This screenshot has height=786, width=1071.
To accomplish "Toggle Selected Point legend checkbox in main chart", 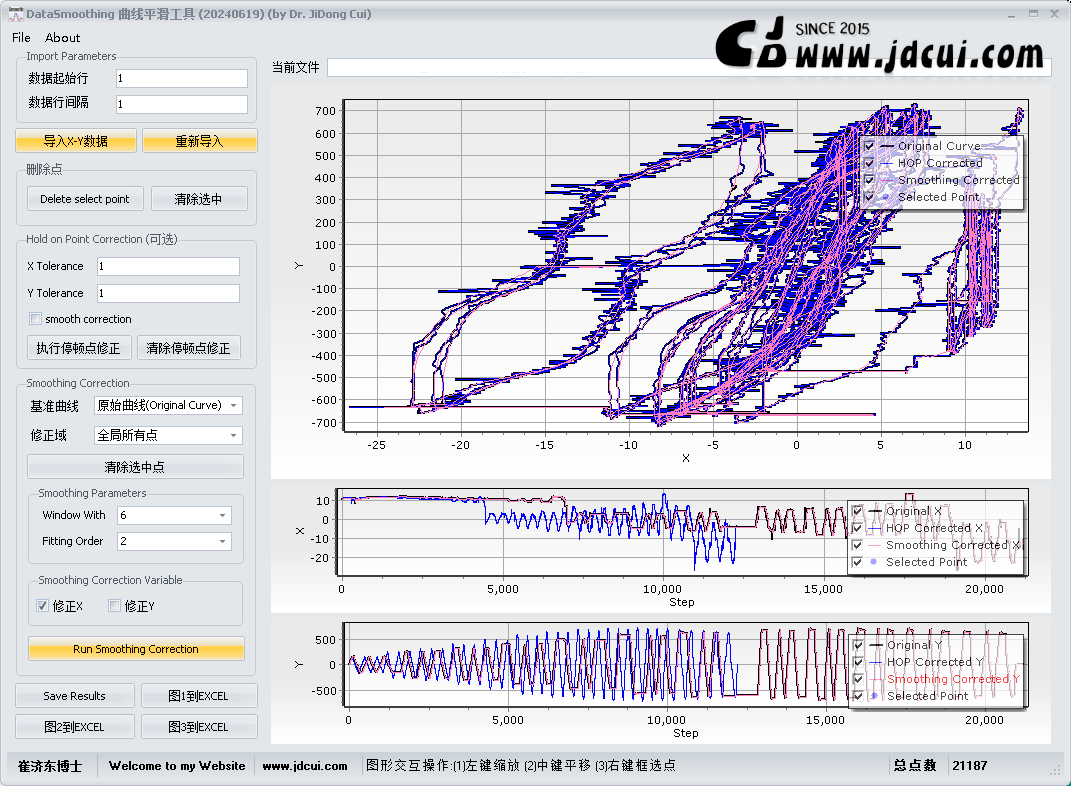I will coord(870,197).
